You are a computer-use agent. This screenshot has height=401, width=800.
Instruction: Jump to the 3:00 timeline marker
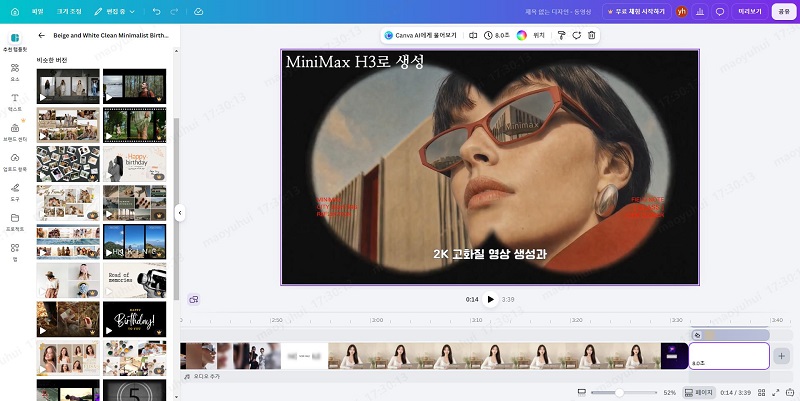pos(377,320)
